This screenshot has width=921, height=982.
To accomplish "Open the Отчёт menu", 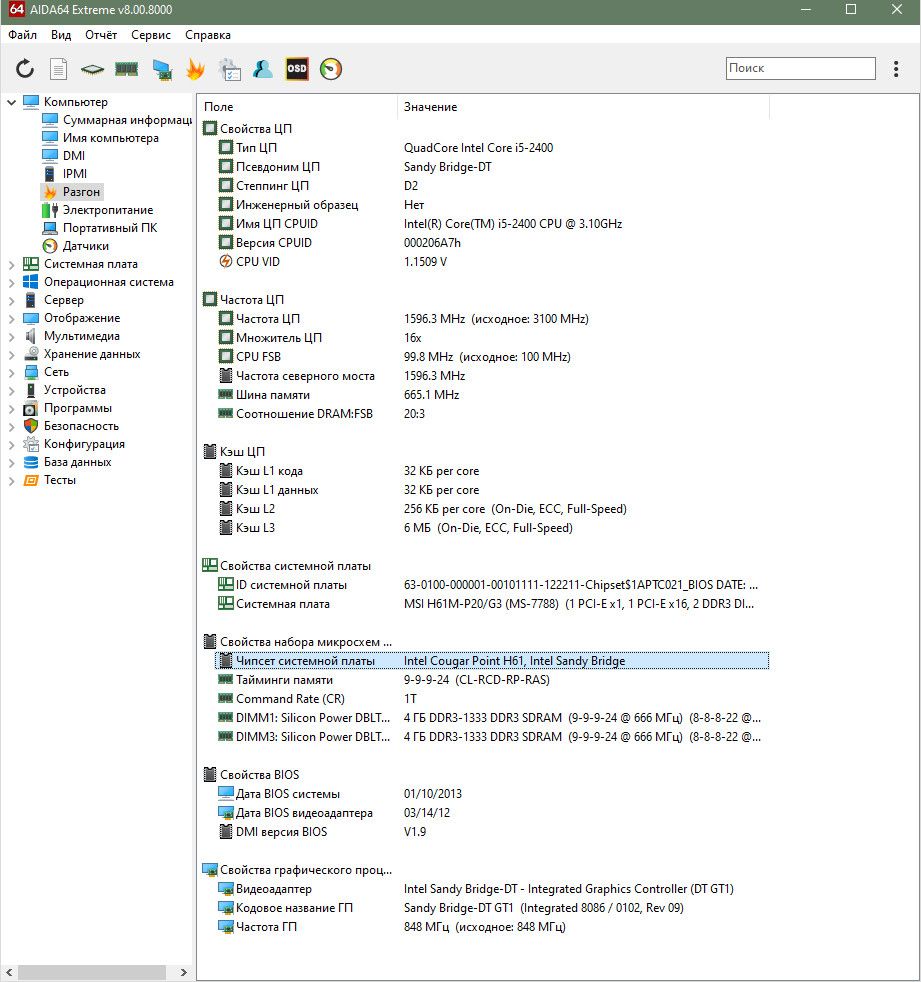I will coord(101,35).
